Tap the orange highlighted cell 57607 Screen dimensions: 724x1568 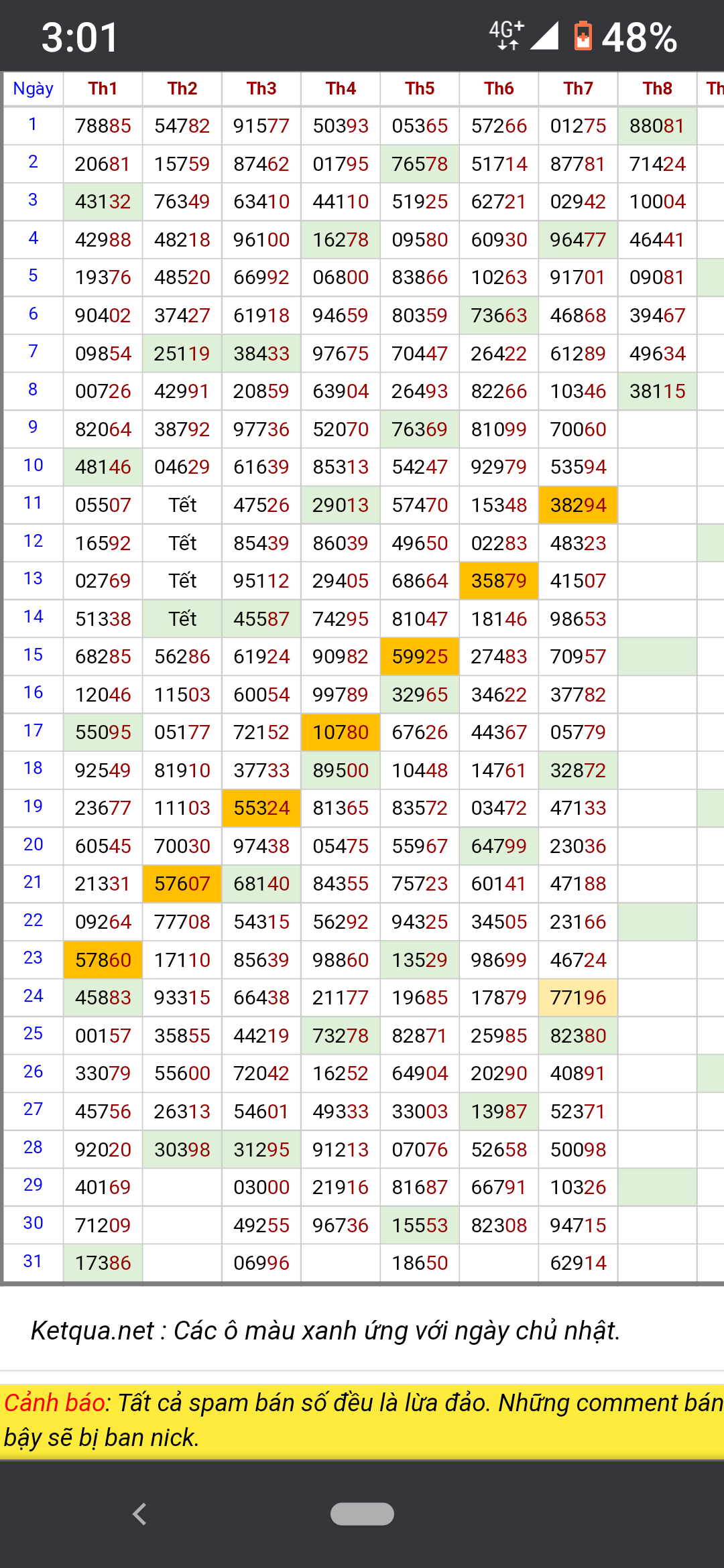pos(182,884)
